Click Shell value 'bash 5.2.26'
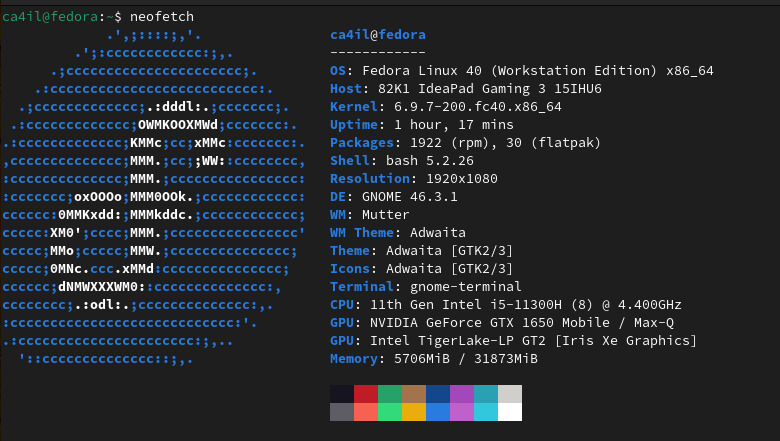Viewport: 780px width, 441px height. tap(430, 161)
